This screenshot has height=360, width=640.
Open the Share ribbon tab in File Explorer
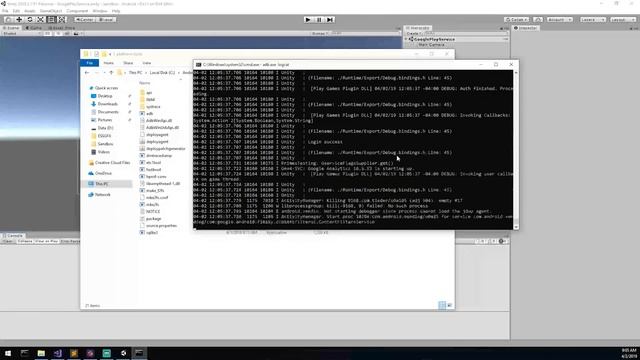point(128,63)
